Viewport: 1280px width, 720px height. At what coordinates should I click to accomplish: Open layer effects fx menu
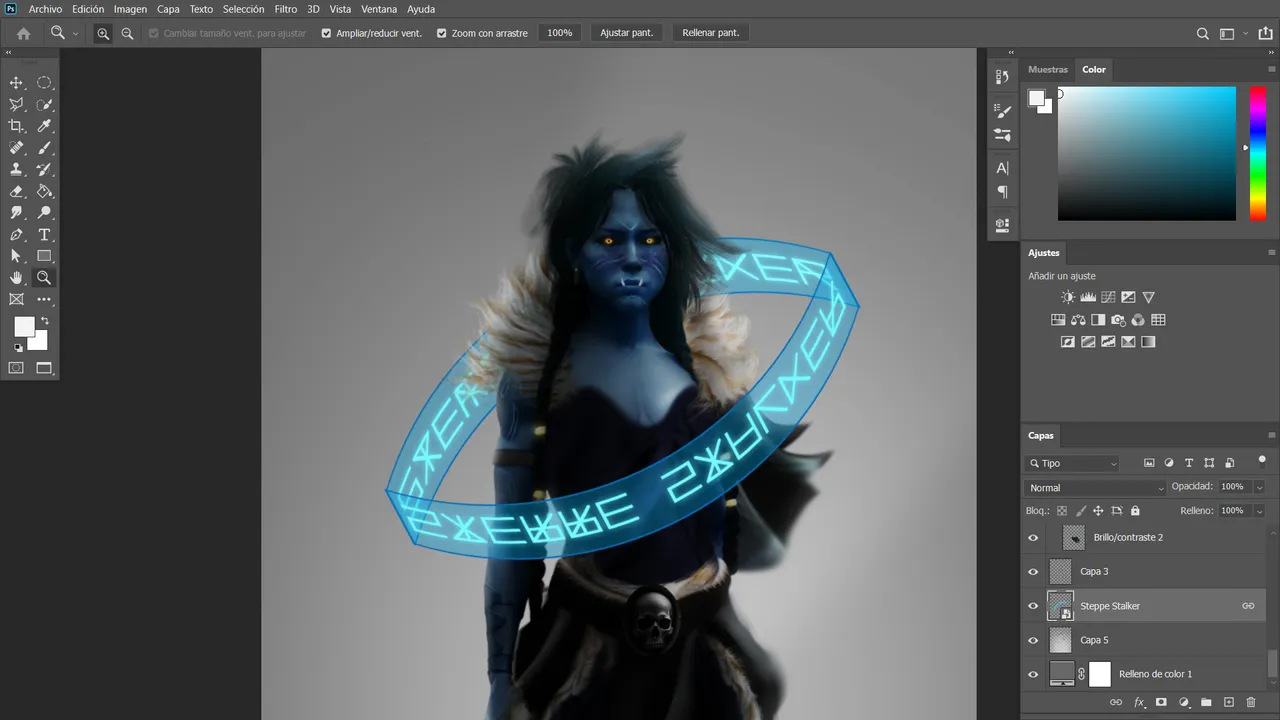tap(1139, 703)
